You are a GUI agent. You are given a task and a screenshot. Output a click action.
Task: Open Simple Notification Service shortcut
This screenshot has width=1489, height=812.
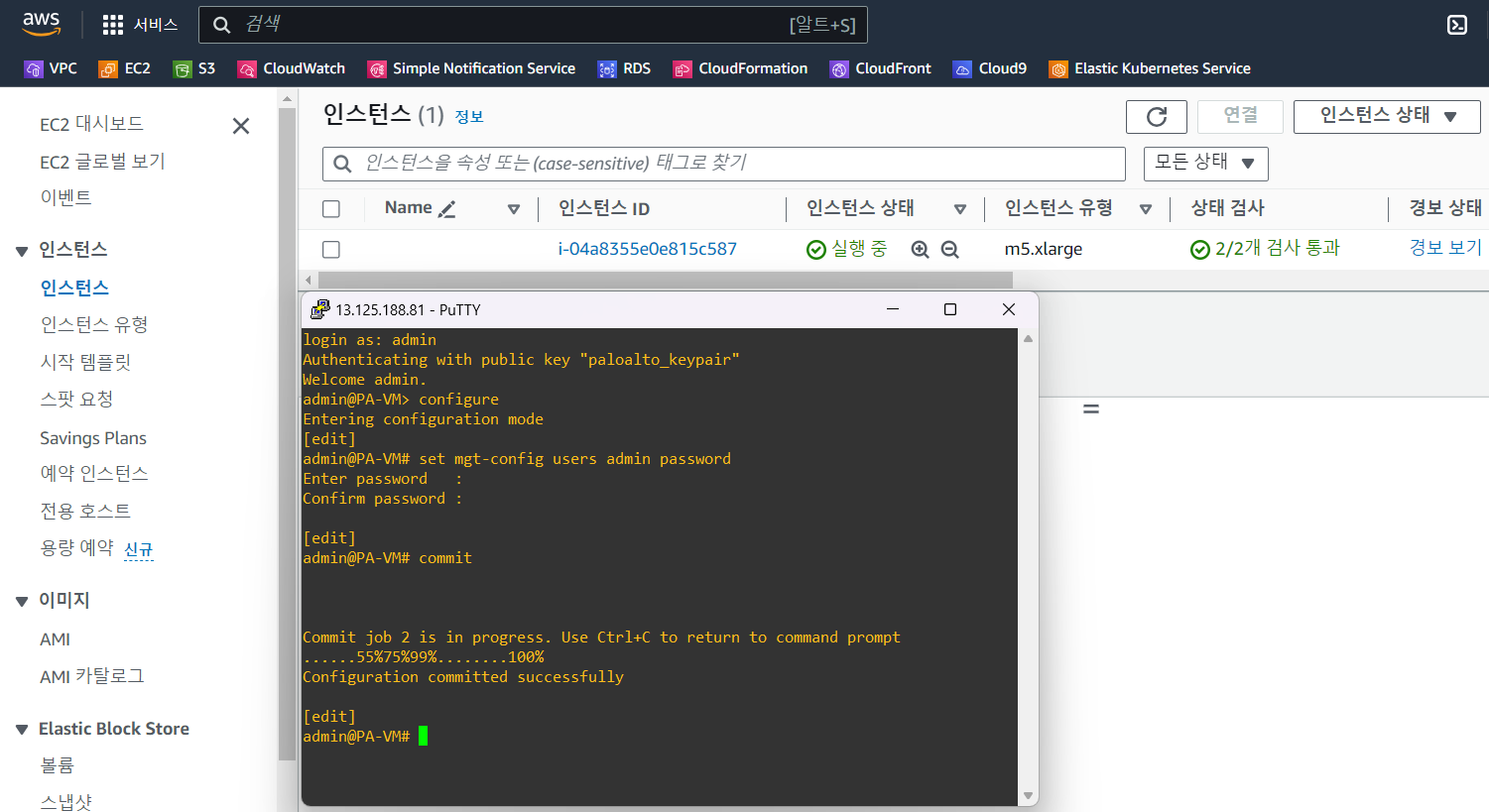(x=471, y=68)
